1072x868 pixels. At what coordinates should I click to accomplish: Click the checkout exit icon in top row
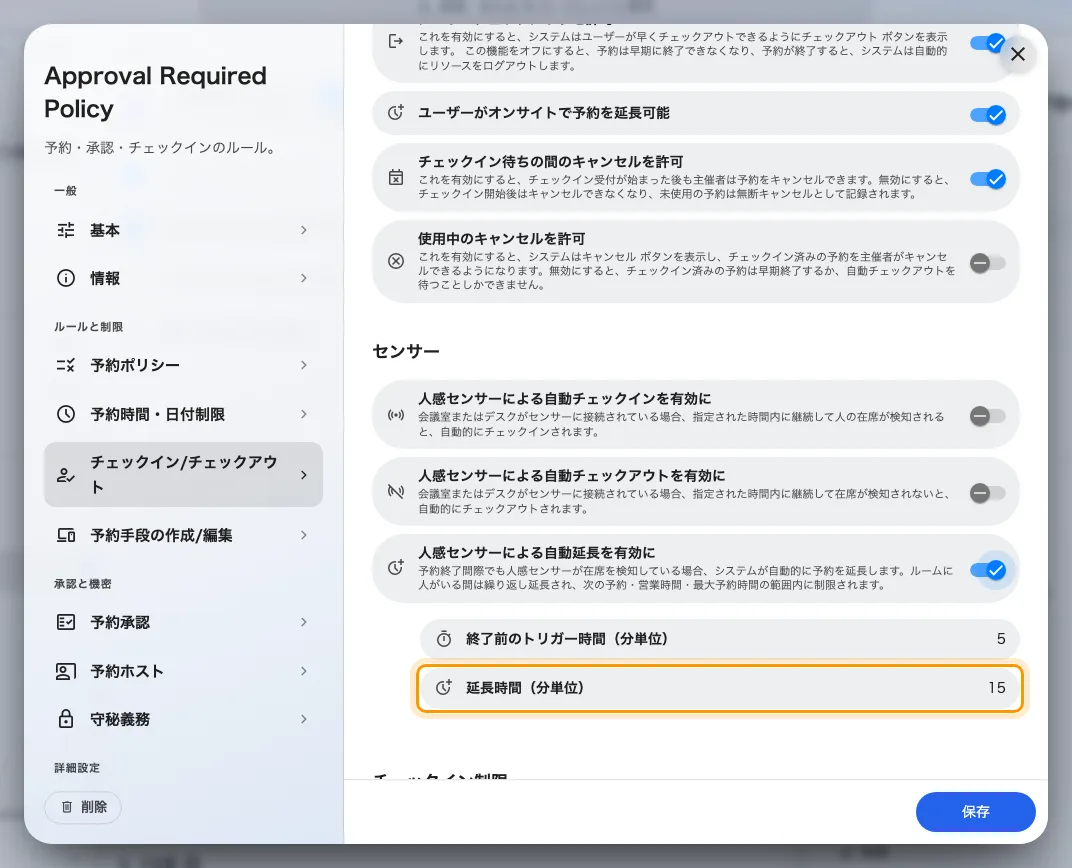pos(396,42)
